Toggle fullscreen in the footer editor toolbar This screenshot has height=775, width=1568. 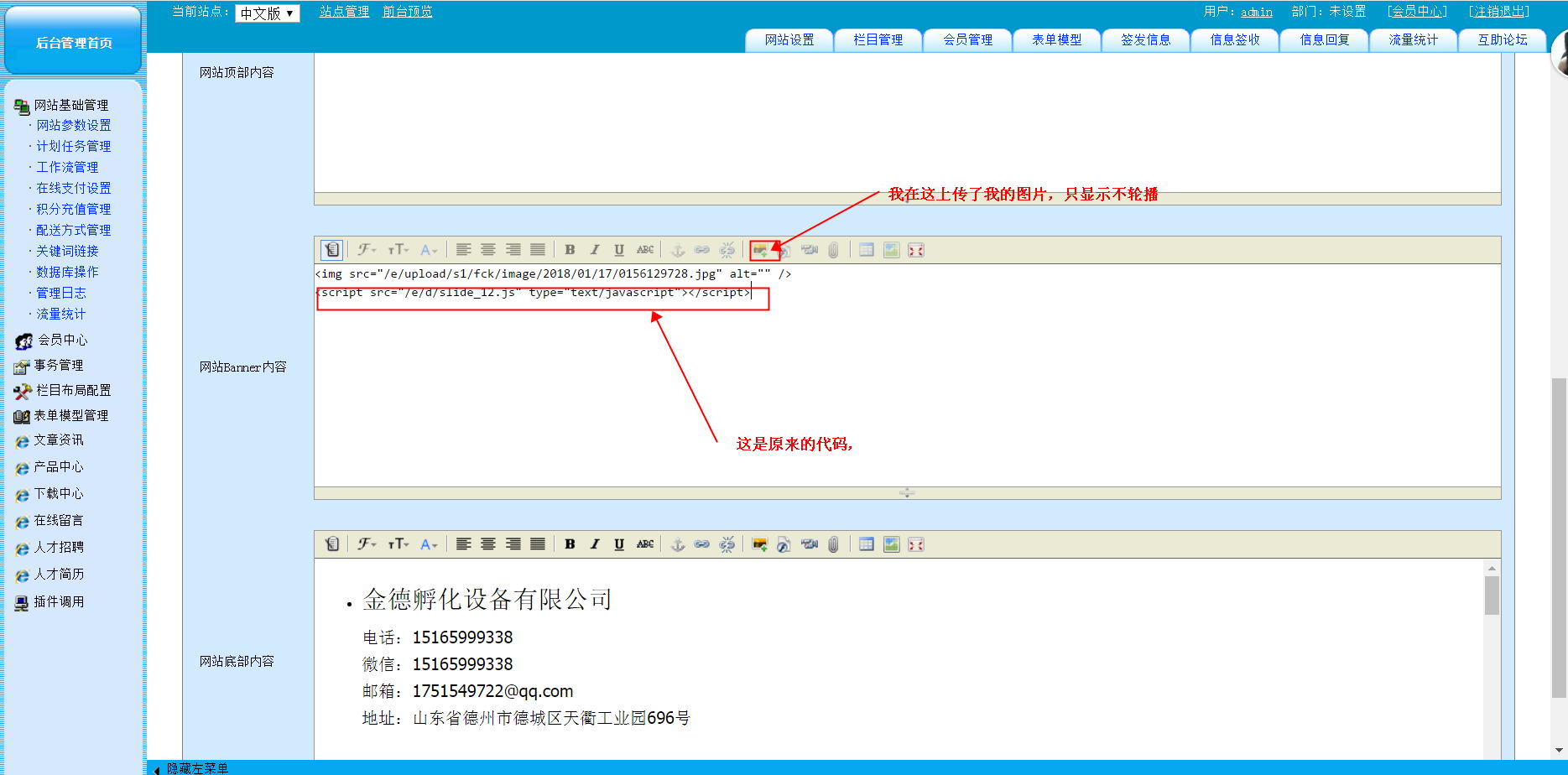(916, 544)
